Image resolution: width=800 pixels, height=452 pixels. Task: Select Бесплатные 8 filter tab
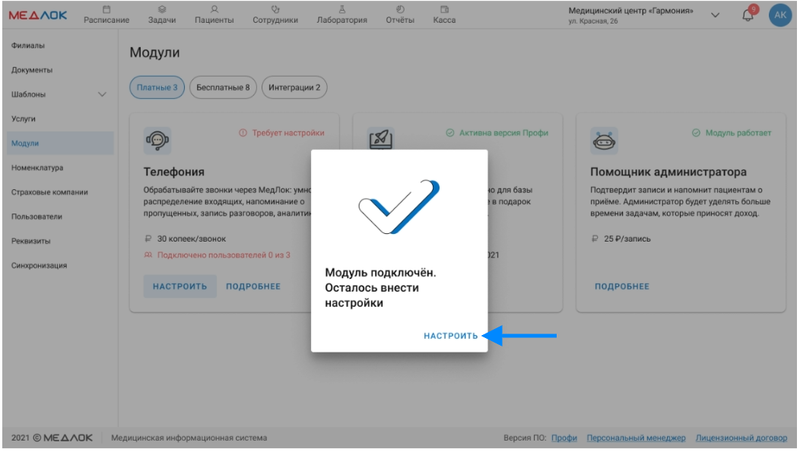(x=223, y=87)
